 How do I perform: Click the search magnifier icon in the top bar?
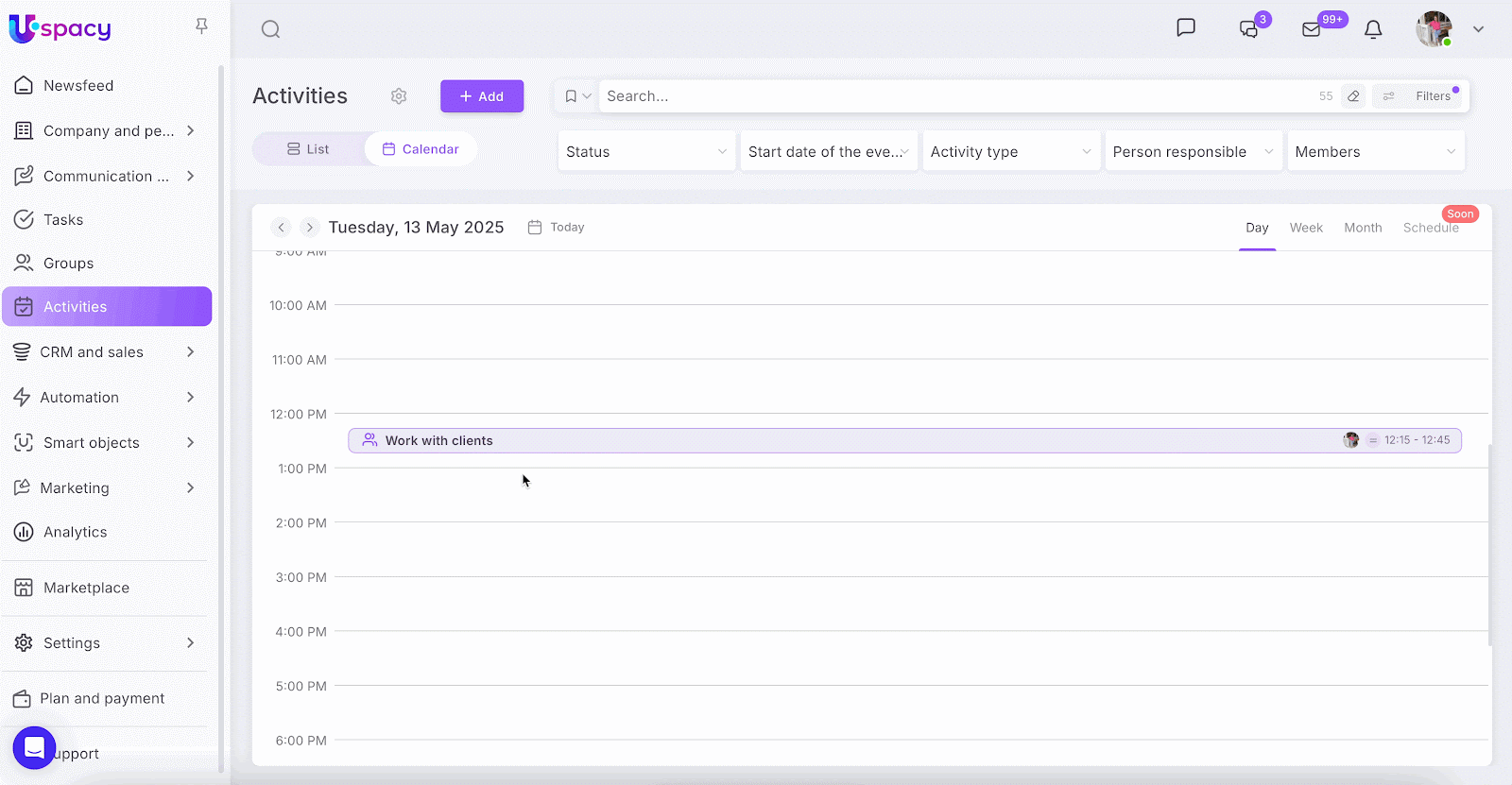coord(270,29)
